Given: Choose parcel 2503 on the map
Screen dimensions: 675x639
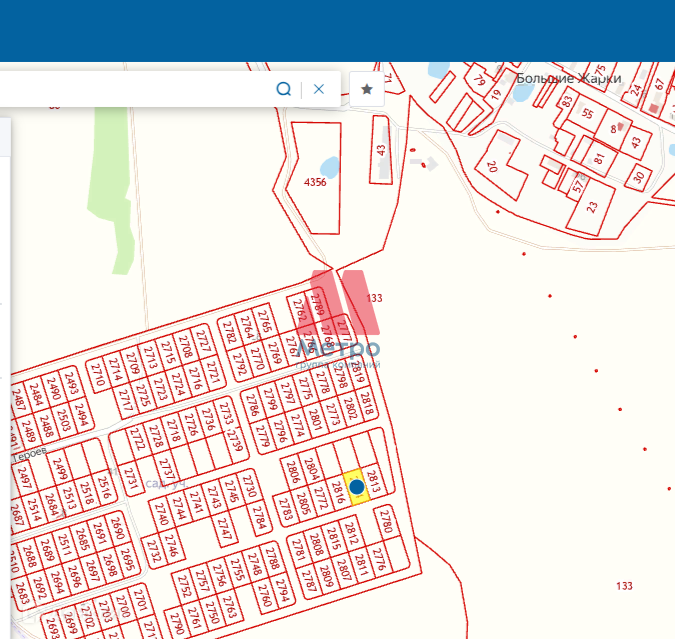Looking at the screenshot, I should pos(63,420).
